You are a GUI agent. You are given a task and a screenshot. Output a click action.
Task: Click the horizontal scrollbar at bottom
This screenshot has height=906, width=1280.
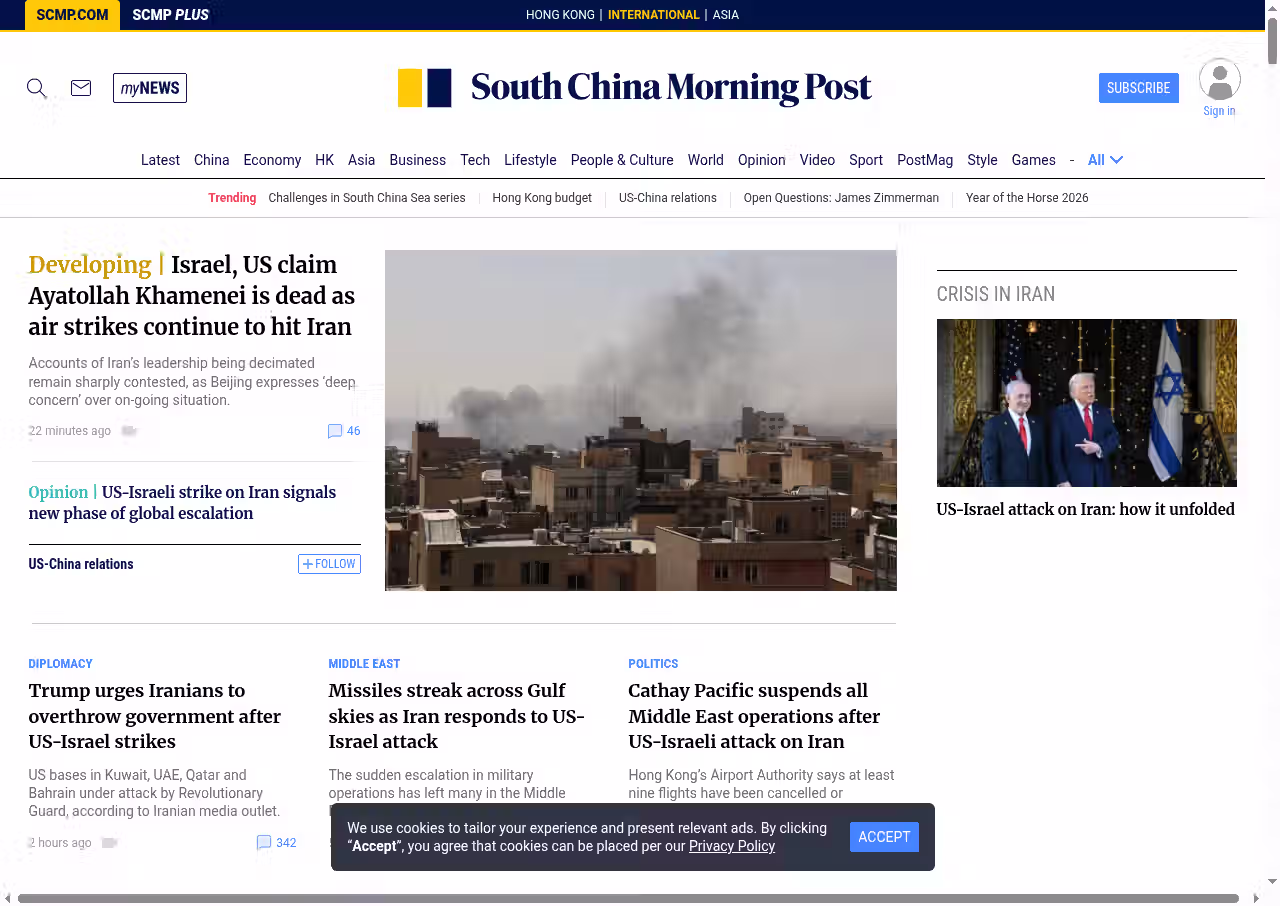(628, 898)
